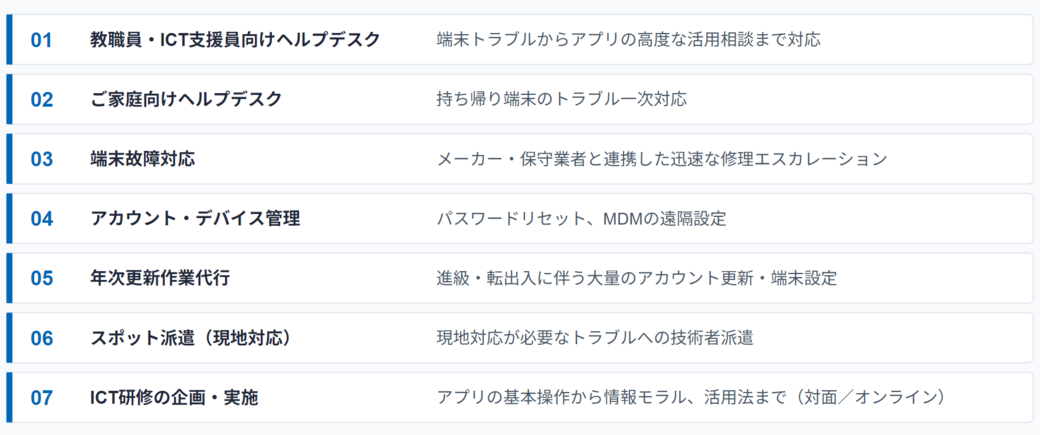Select 年次更新作業代行 title

[x=160, y=279]
